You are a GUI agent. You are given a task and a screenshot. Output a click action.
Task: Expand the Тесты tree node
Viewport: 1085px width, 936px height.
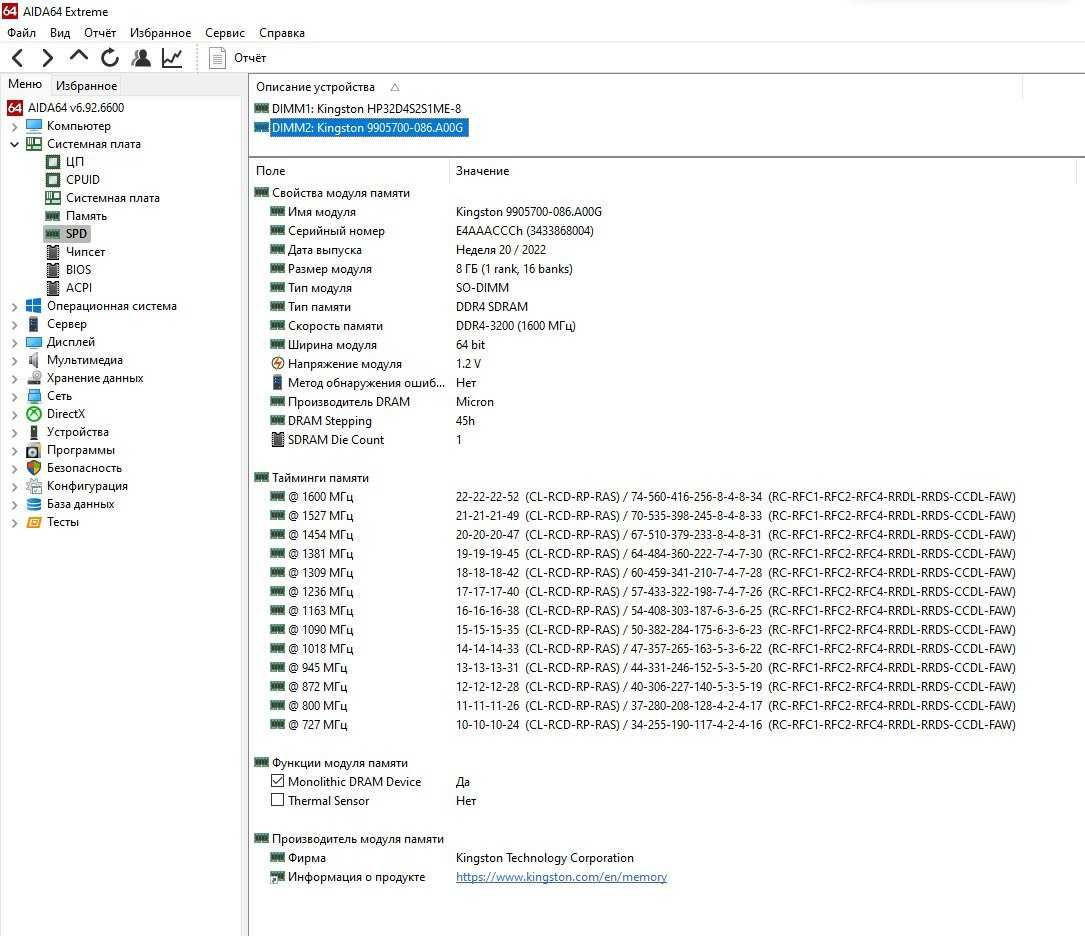[x=15, y=522]
